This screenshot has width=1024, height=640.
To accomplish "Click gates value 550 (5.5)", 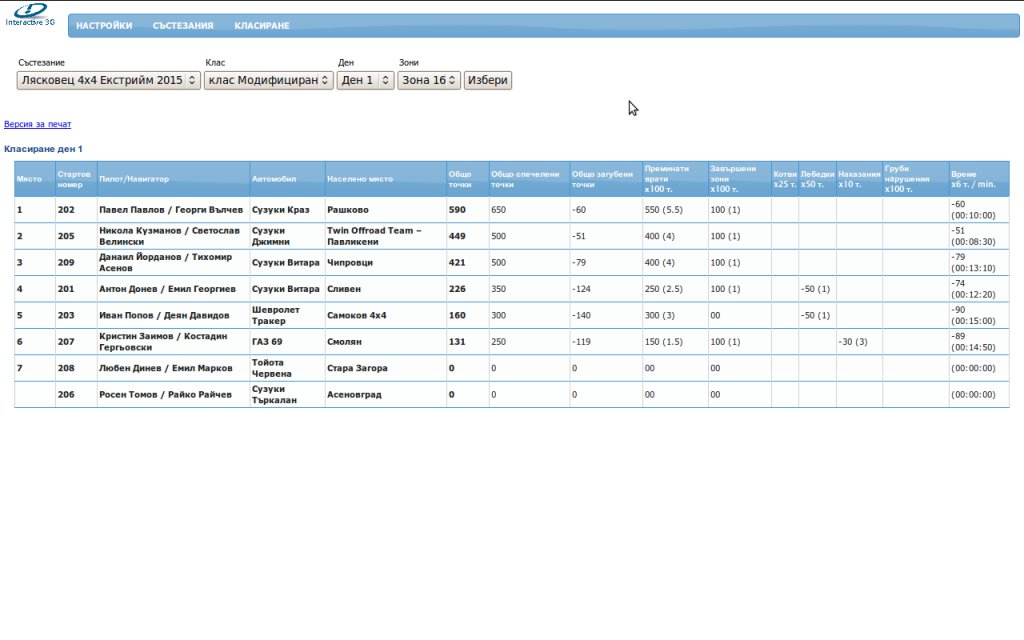I will coord(664,210).
